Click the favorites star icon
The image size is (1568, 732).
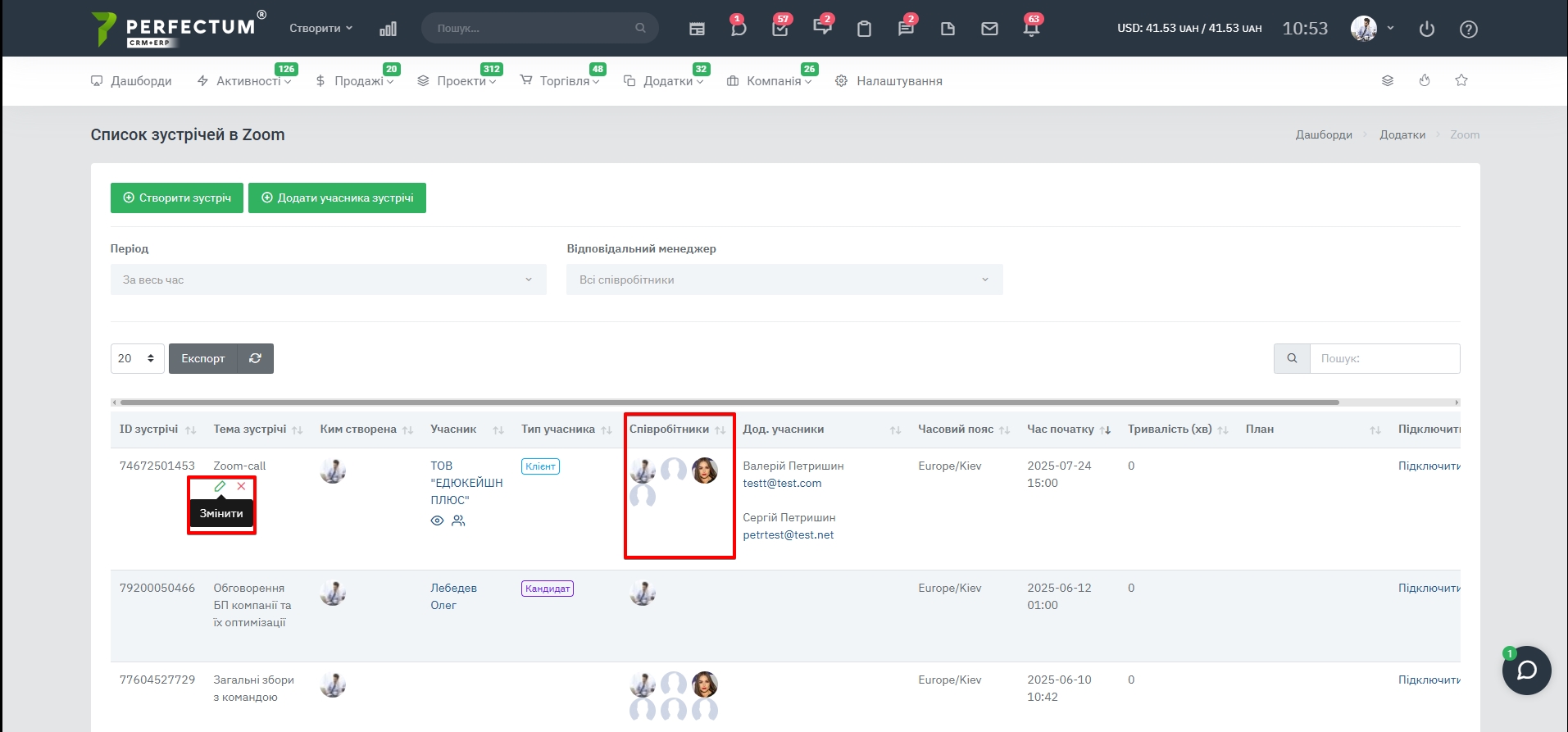coord(1461,80)
